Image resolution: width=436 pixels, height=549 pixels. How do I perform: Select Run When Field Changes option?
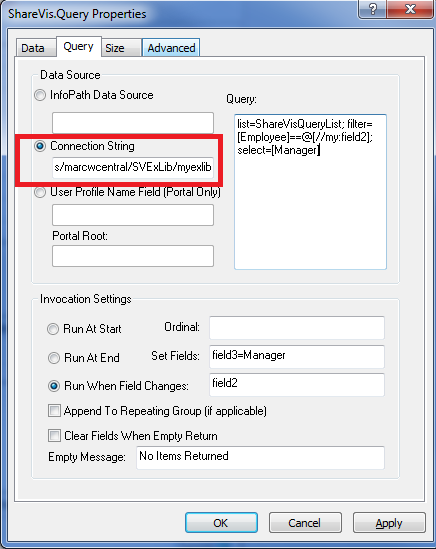pos(53,386)
